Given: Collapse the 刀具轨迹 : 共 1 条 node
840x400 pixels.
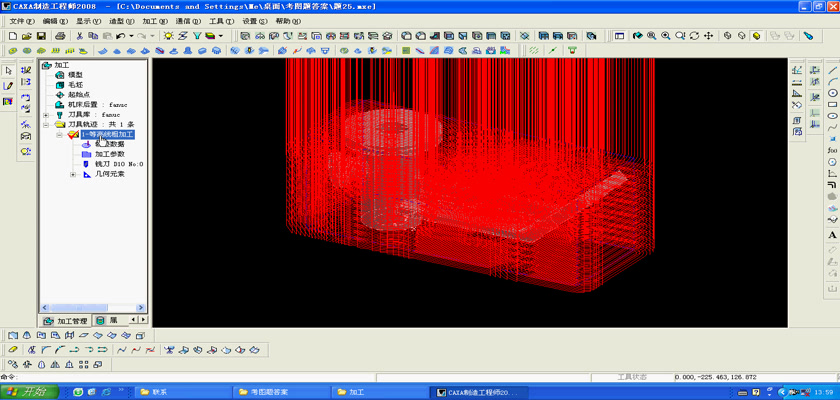Looking at the screenshot, I should tap(46, 124).
